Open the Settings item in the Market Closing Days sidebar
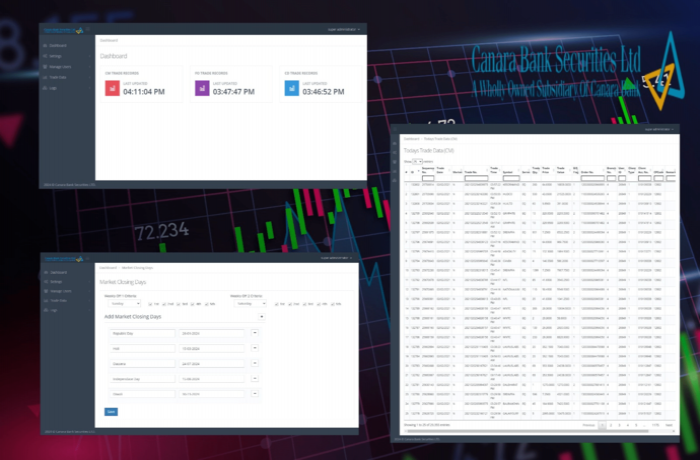 click(67, 282)
